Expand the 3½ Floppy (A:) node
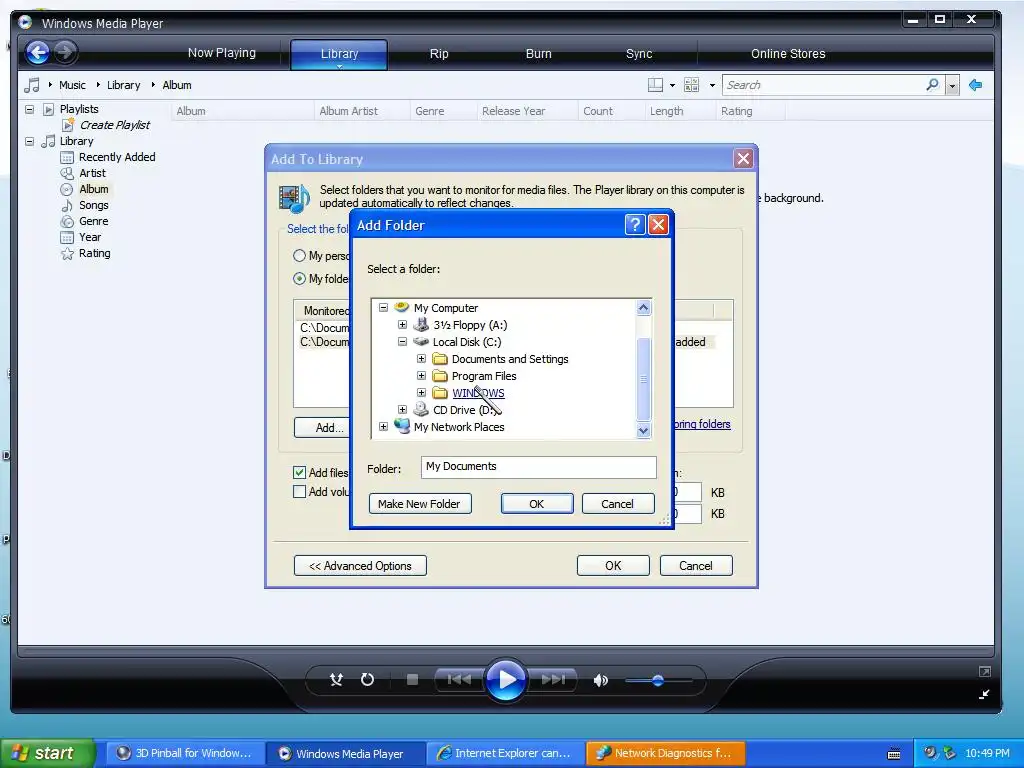The image size is (1024, 768). 402,325
